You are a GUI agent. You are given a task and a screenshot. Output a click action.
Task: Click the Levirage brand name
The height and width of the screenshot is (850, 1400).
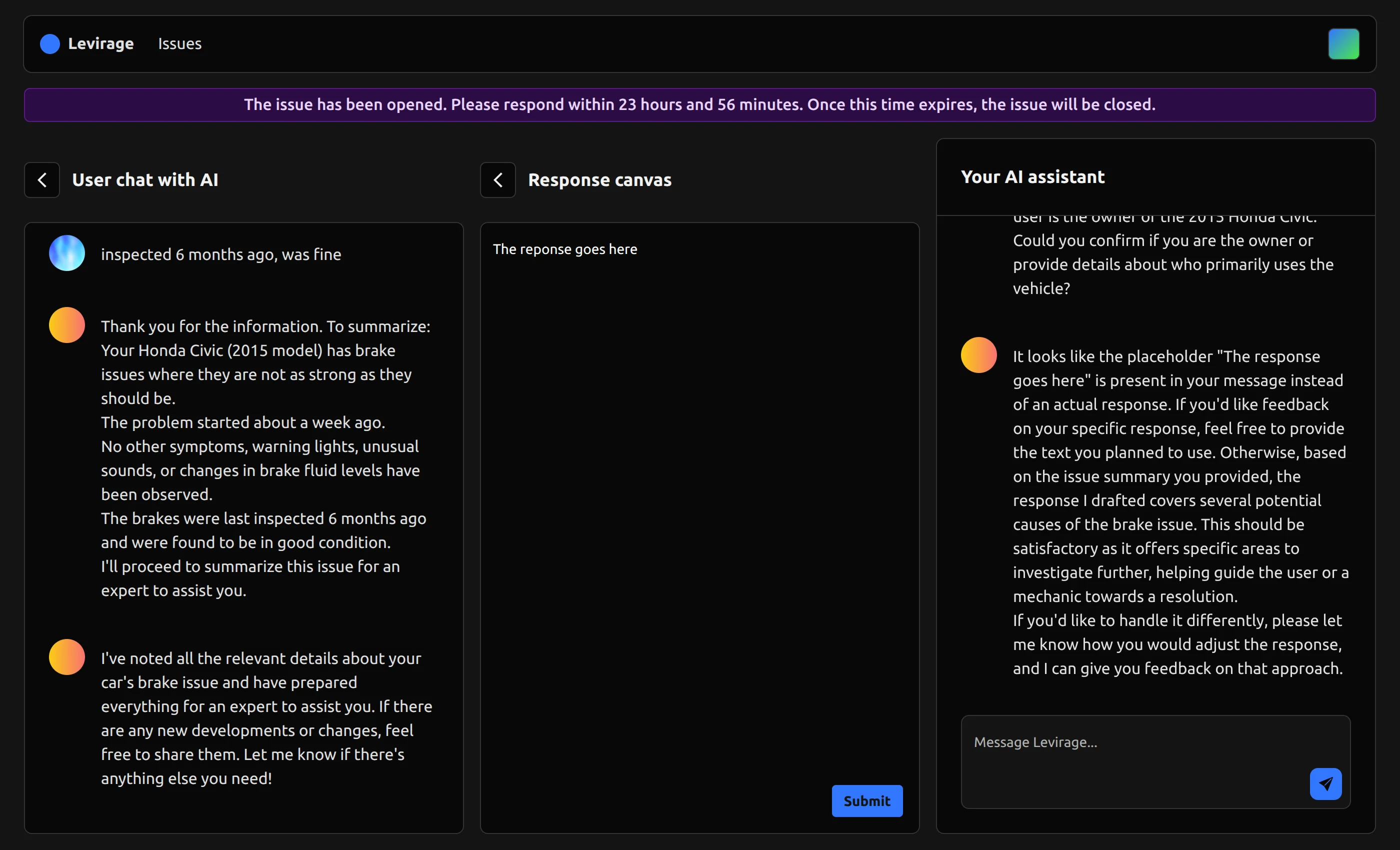click(100, 44)
